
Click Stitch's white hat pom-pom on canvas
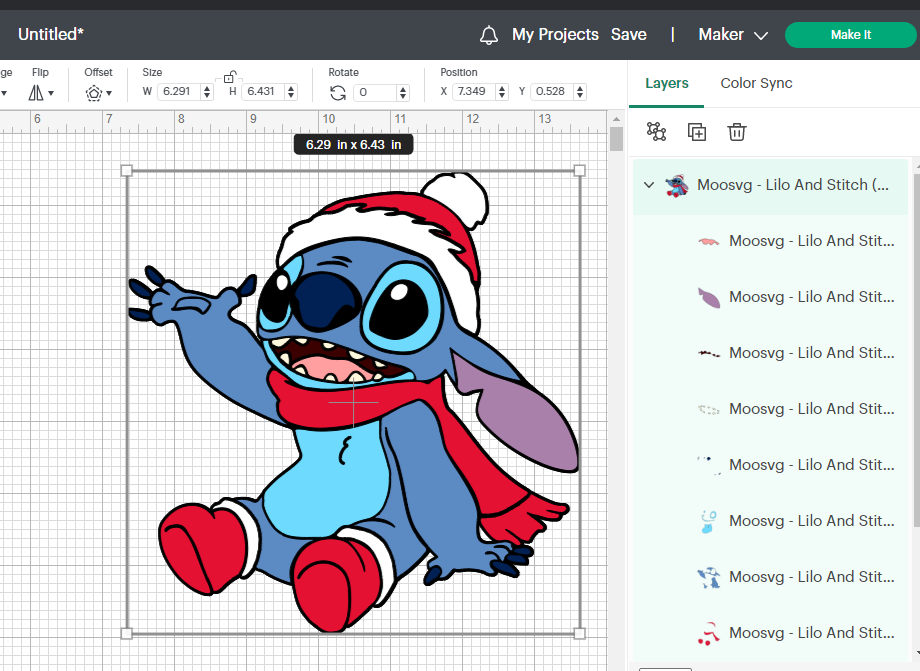(456, 199)
